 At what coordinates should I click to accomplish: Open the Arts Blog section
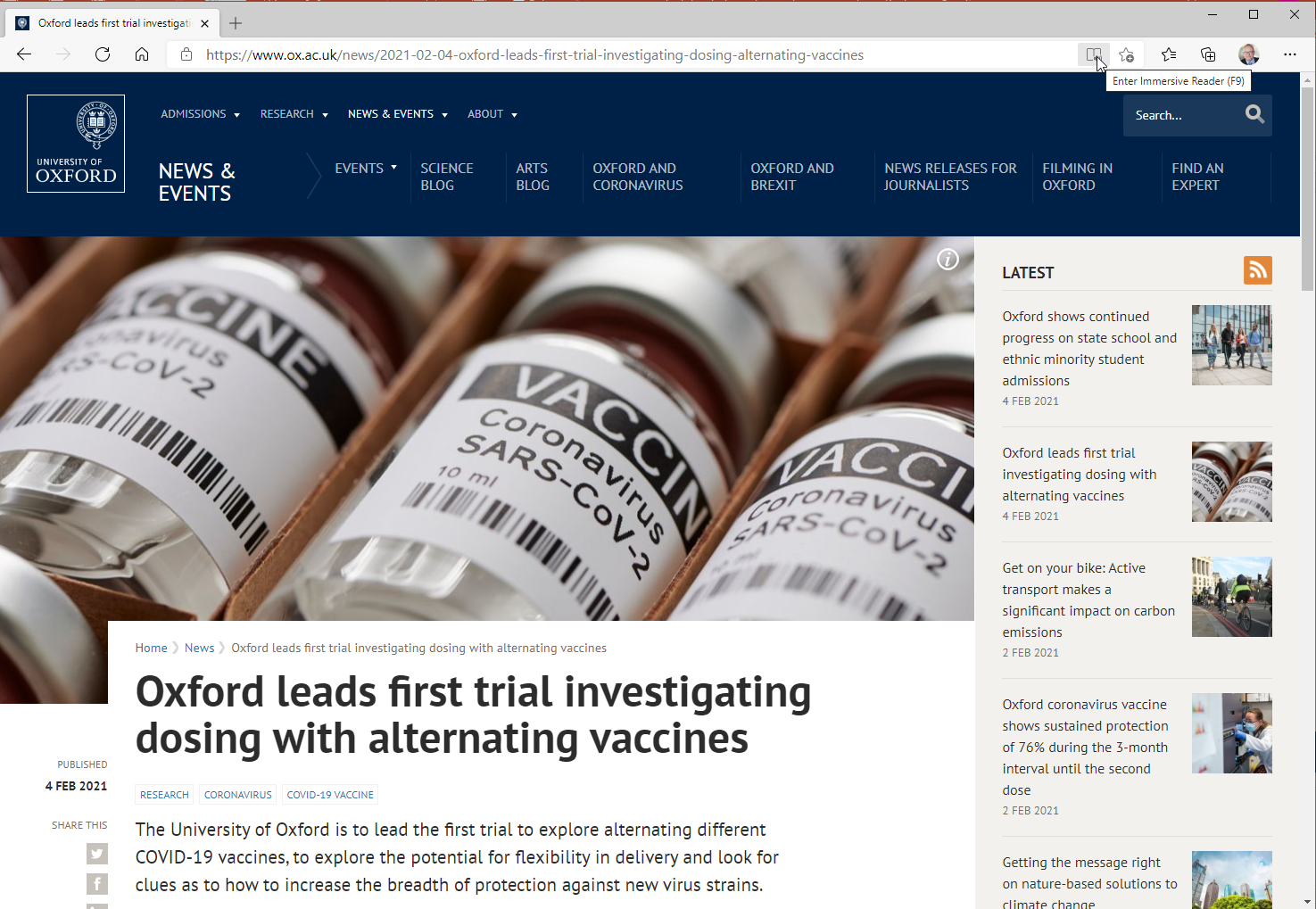[x=533, y=177]
